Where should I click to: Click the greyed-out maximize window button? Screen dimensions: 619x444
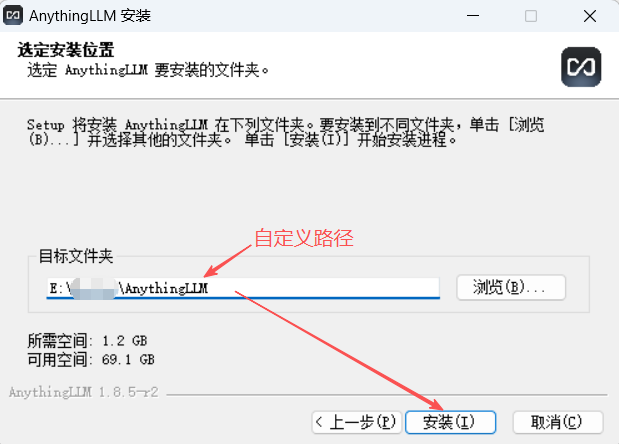[x=531, y=16]
